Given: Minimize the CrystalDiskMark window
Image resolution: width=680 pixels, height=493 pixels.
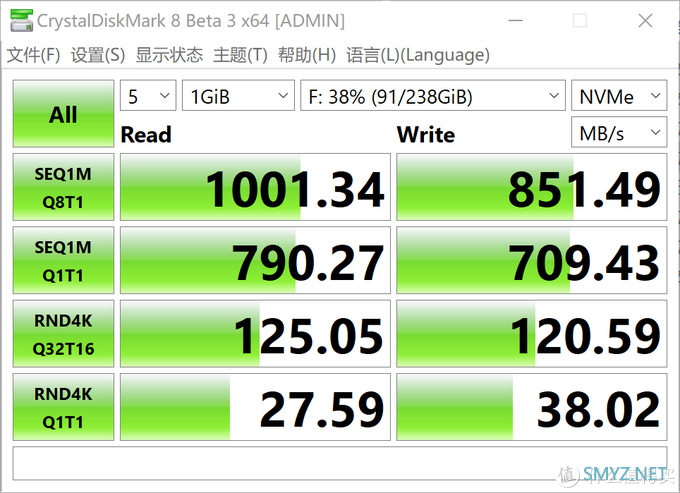Looking at the screenshot, I should coord(515,21).
